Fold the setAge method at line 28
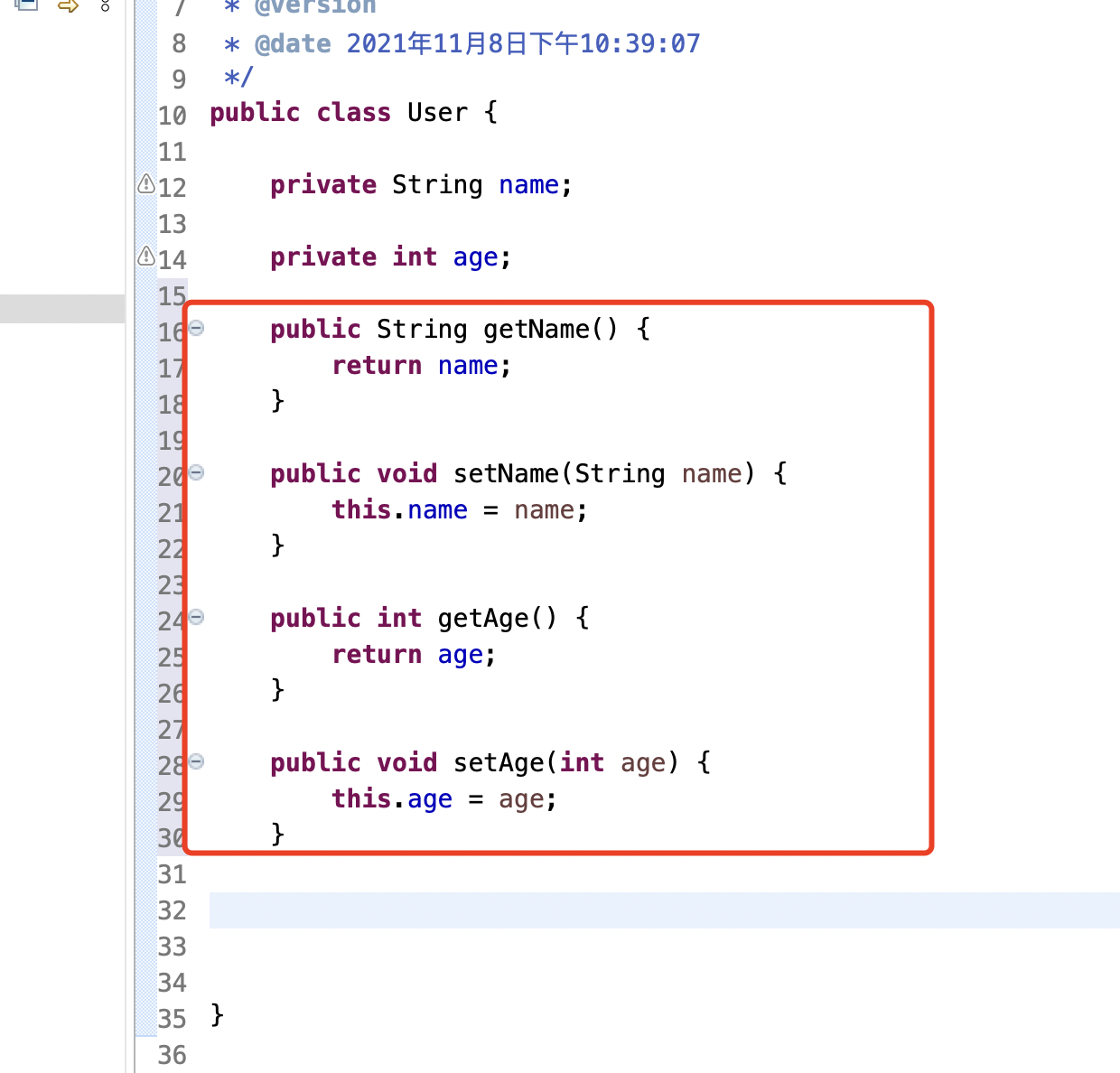Screen dimensions: 1120x1073 [197, 761]
